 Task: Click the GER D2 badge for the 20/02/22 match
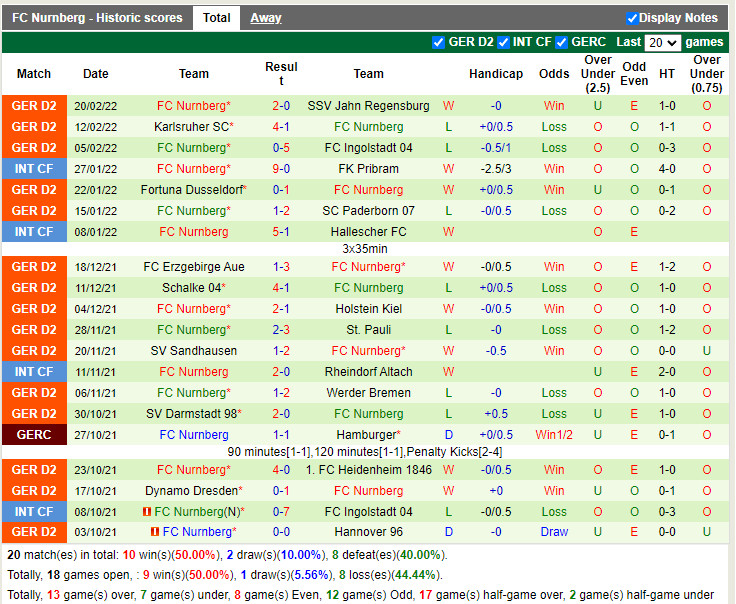tap(34, 106)
